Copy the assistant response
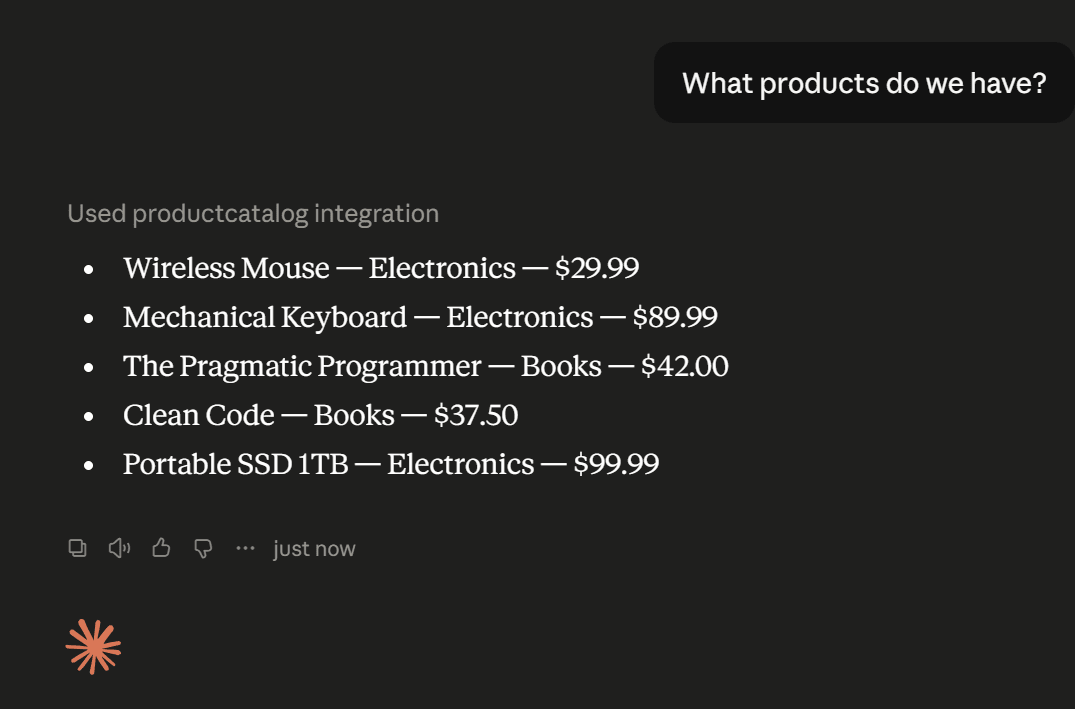1075x709 pixels. coord(77,548)
